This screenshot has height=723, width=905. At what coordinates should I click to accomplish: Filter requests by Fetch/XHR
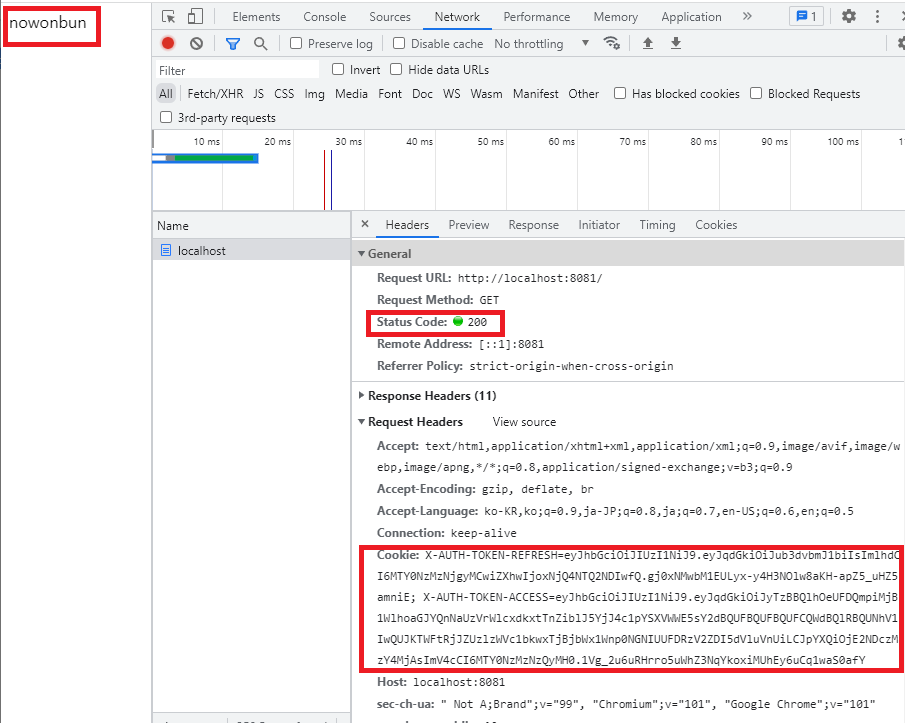point(215,93)
